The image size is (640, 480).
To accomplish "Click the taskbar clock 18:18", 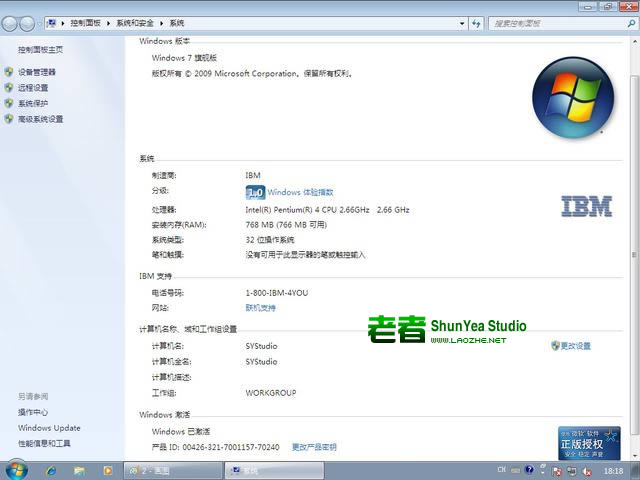I will point(613,471).
